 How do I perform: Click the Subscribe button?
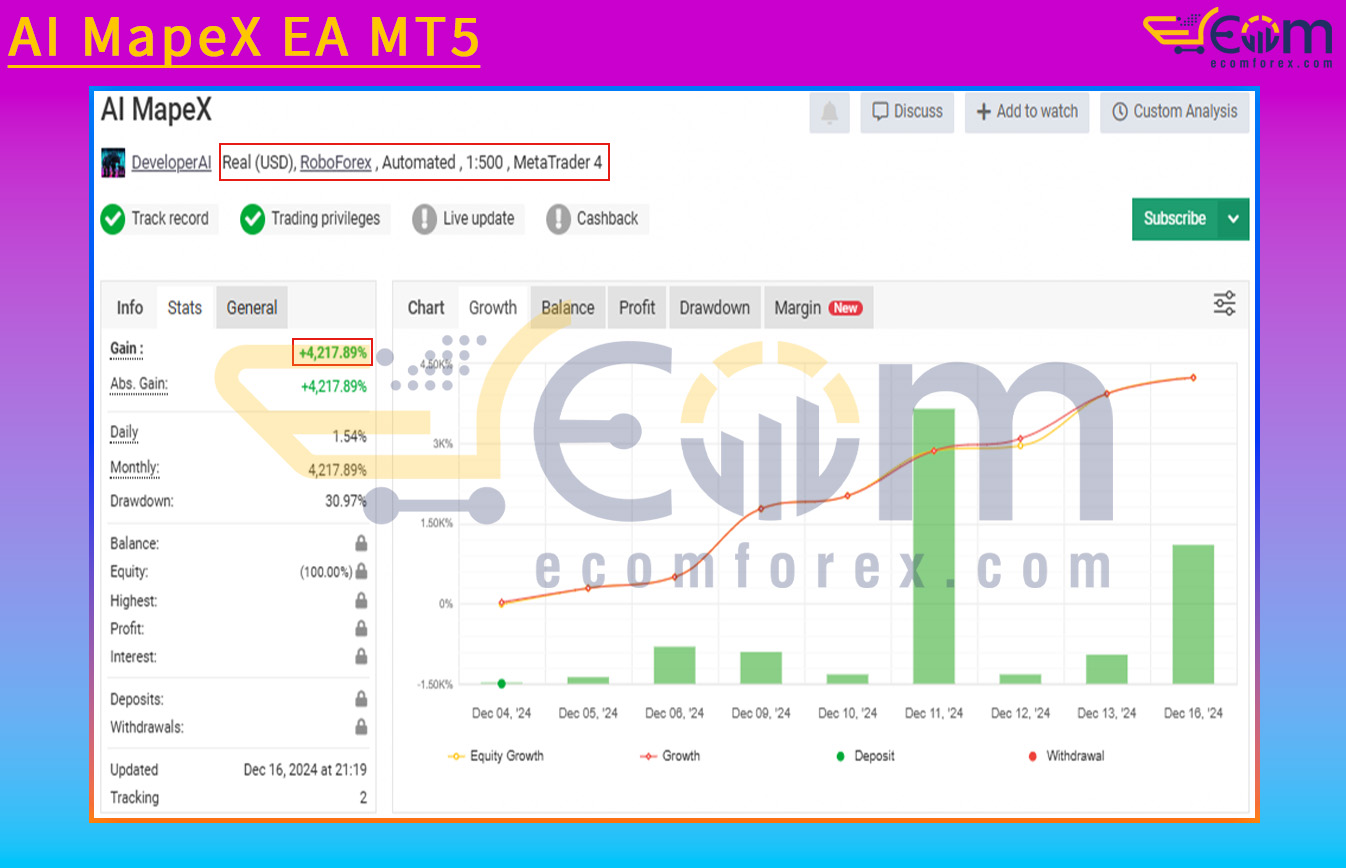tap(1175, 218)
